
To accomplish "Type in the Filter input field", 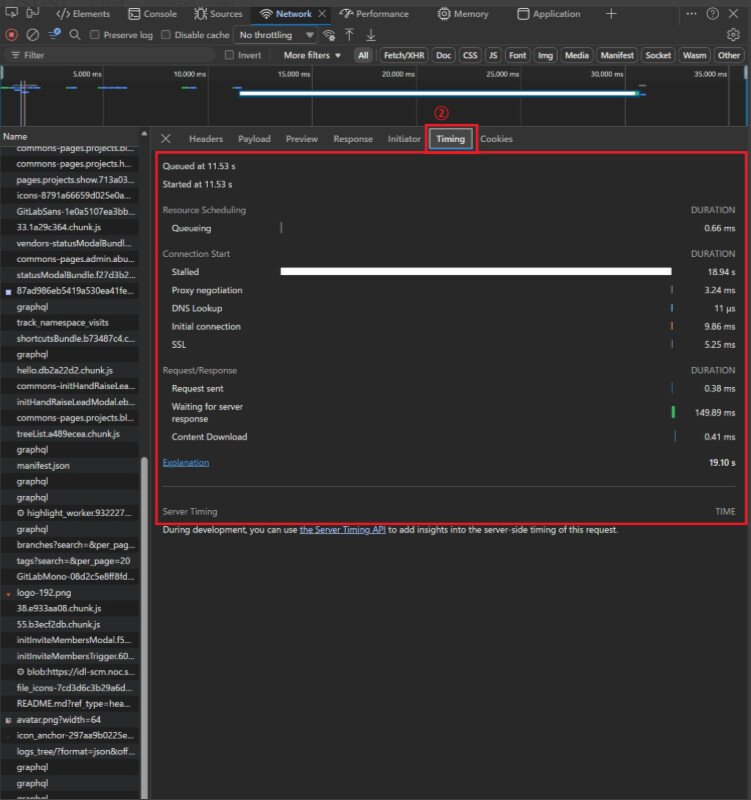I will point(110,55).
